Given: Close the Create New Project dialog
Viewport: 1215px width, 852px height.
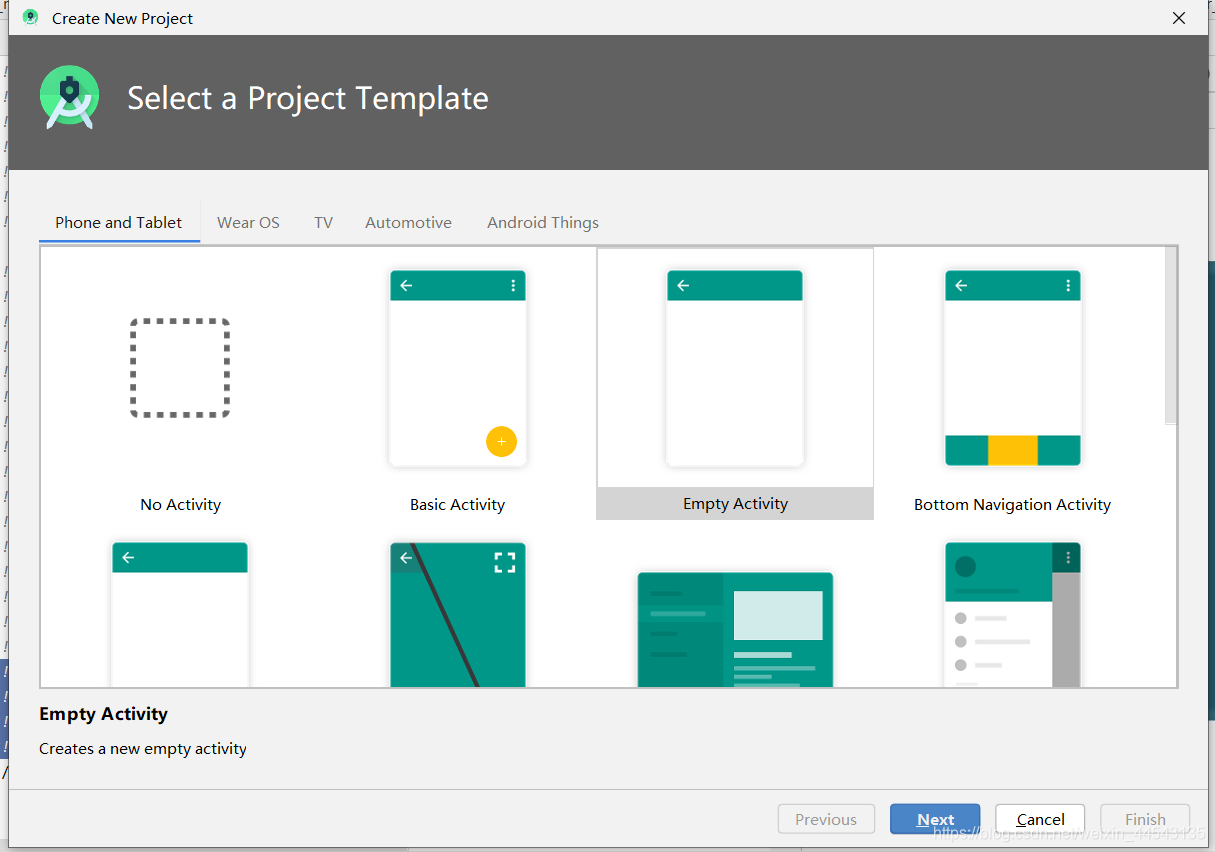Looking at the screenshot, I should [x=1179, y=18].
